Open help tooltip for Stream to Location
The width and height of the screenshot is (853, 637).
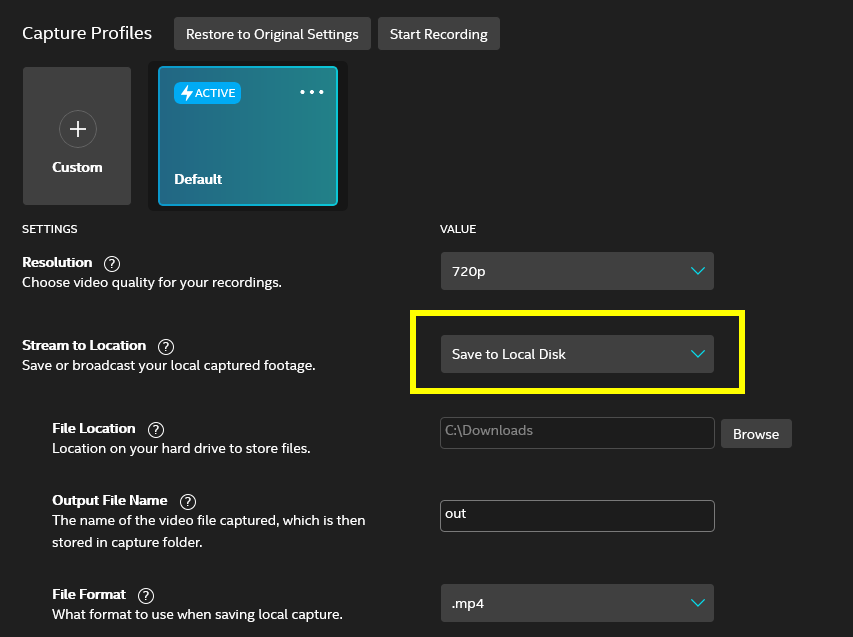click(x=166, y=347)
